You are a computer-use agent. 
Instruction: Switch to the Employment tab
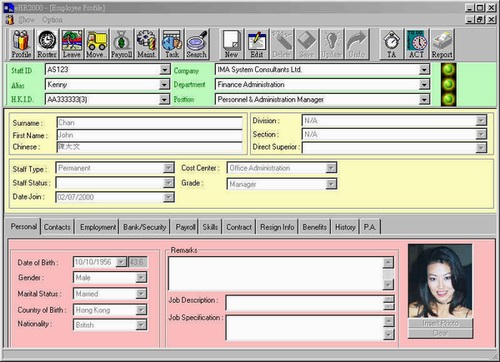tap(98, 227)
